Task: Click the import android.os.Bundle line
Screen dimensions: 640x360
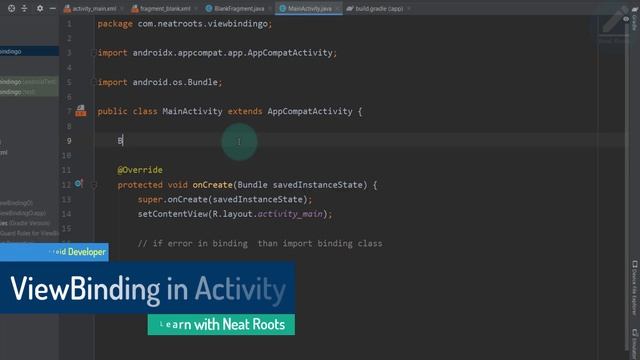Action: [x=160, y=82]
